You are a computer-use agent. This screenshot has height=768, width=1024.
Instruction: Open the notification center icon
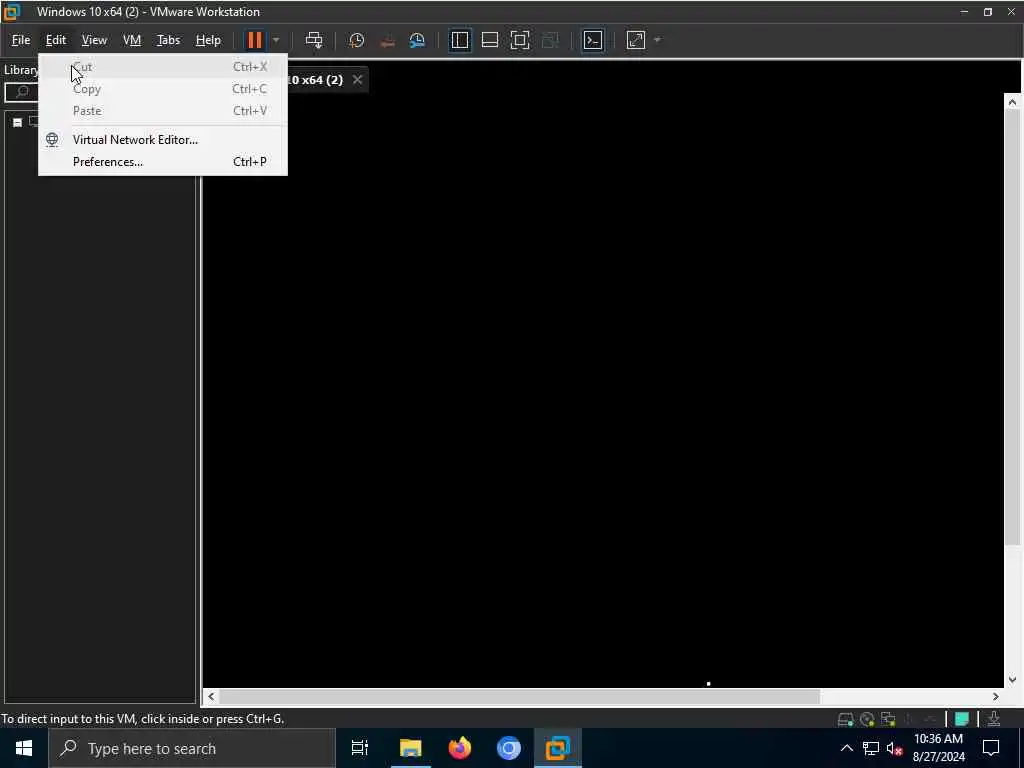(x=991, y=748)
